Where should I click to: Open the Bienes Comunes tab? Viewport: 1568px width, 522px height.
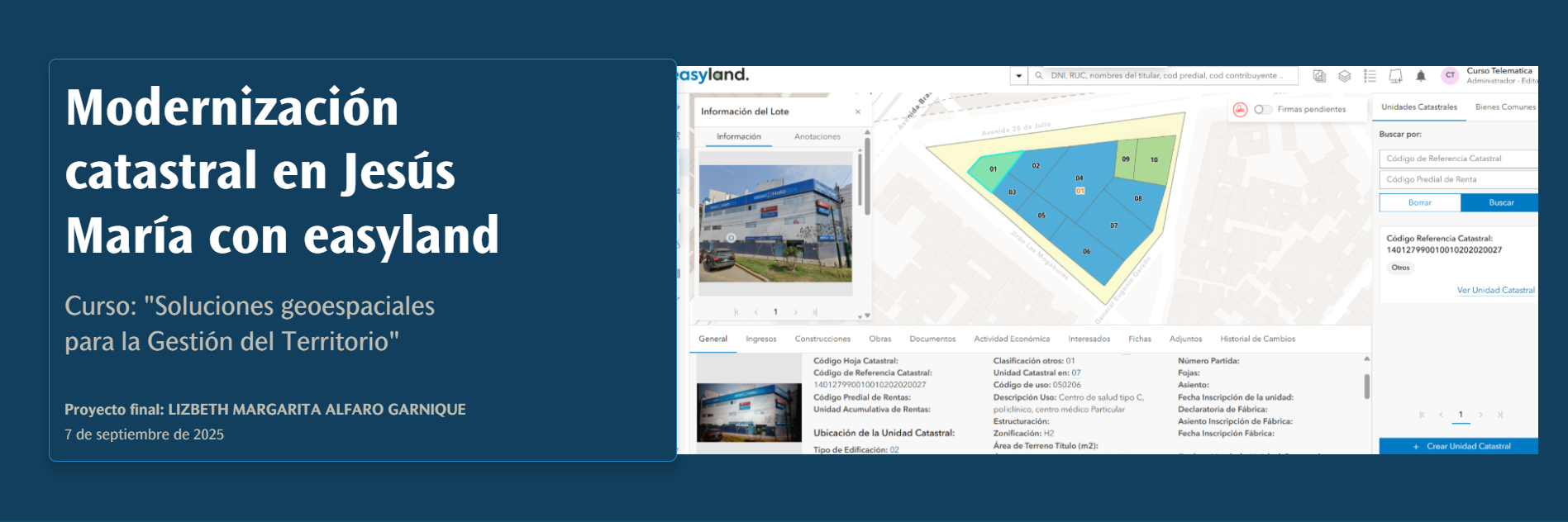coord(1504,107)
